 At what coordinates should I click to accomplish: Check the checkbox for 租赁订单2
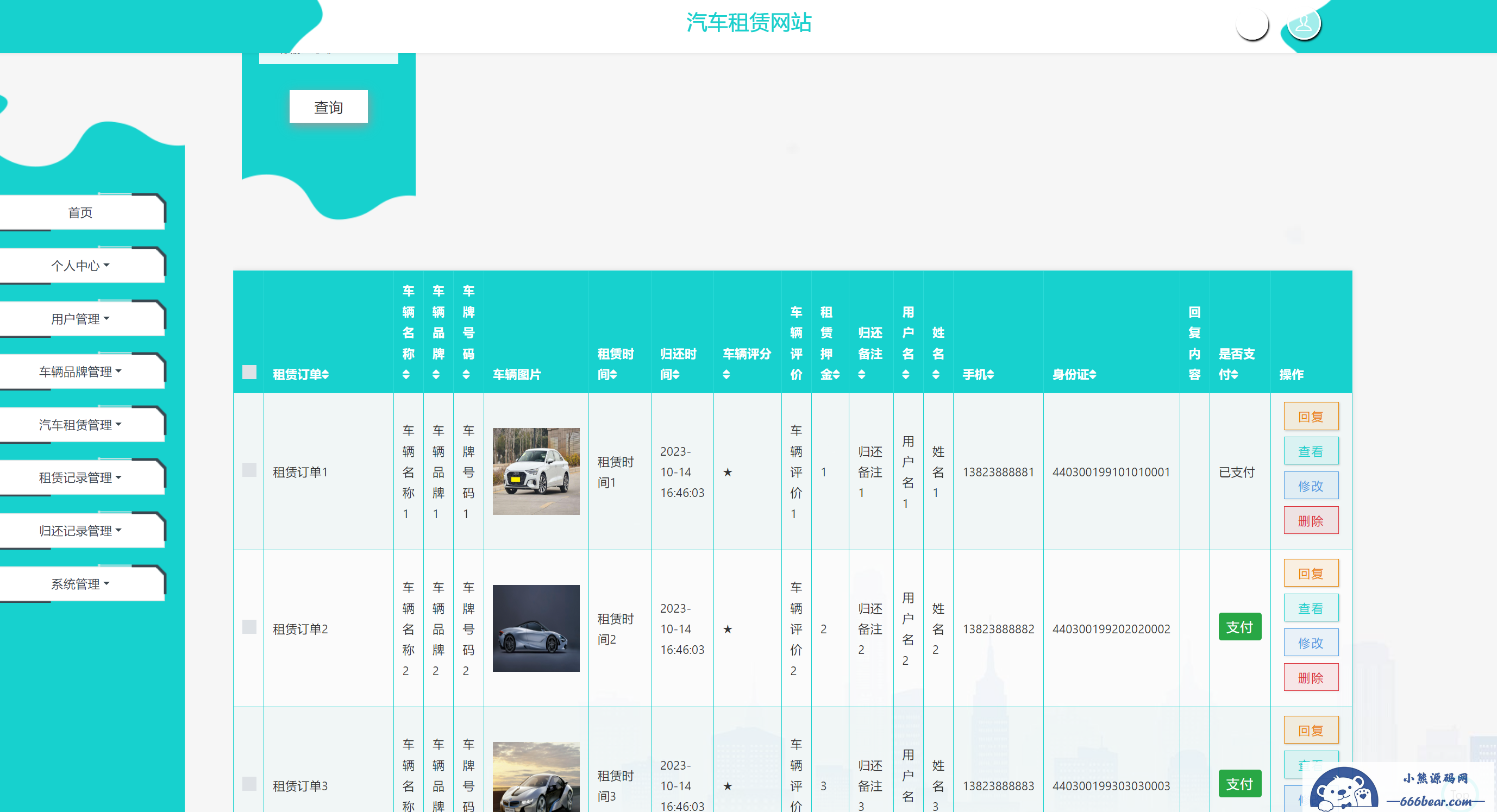click(x=249, y=627)
